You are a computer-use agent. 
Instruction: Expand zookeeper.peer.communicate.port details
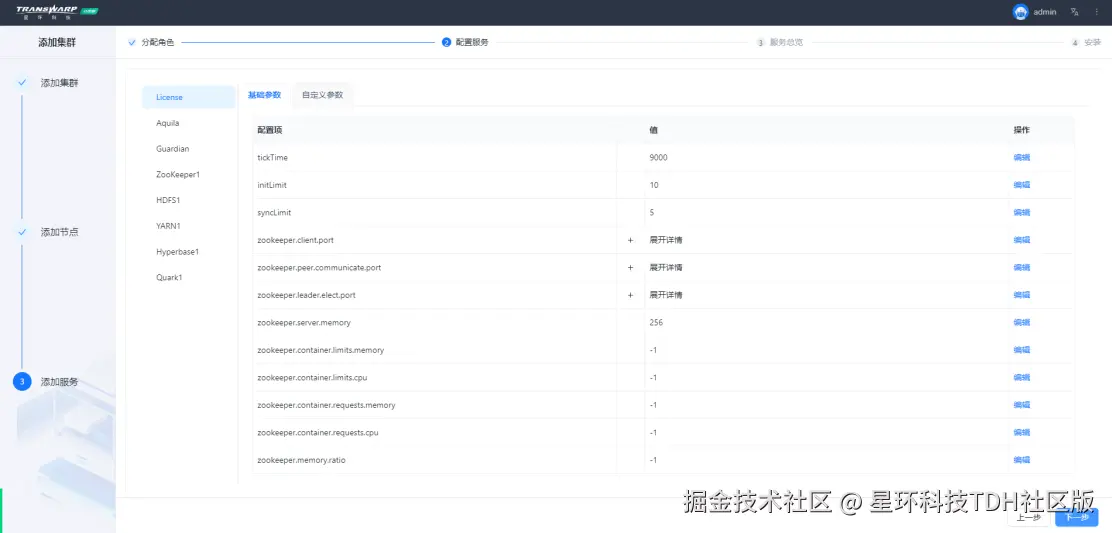click(630, 268)
